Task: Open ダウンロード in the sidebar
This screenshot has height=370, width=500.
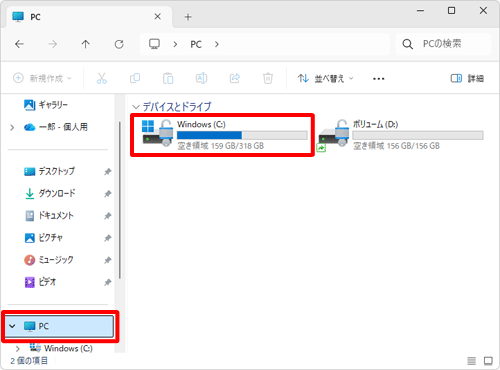Action: (50, 193)
